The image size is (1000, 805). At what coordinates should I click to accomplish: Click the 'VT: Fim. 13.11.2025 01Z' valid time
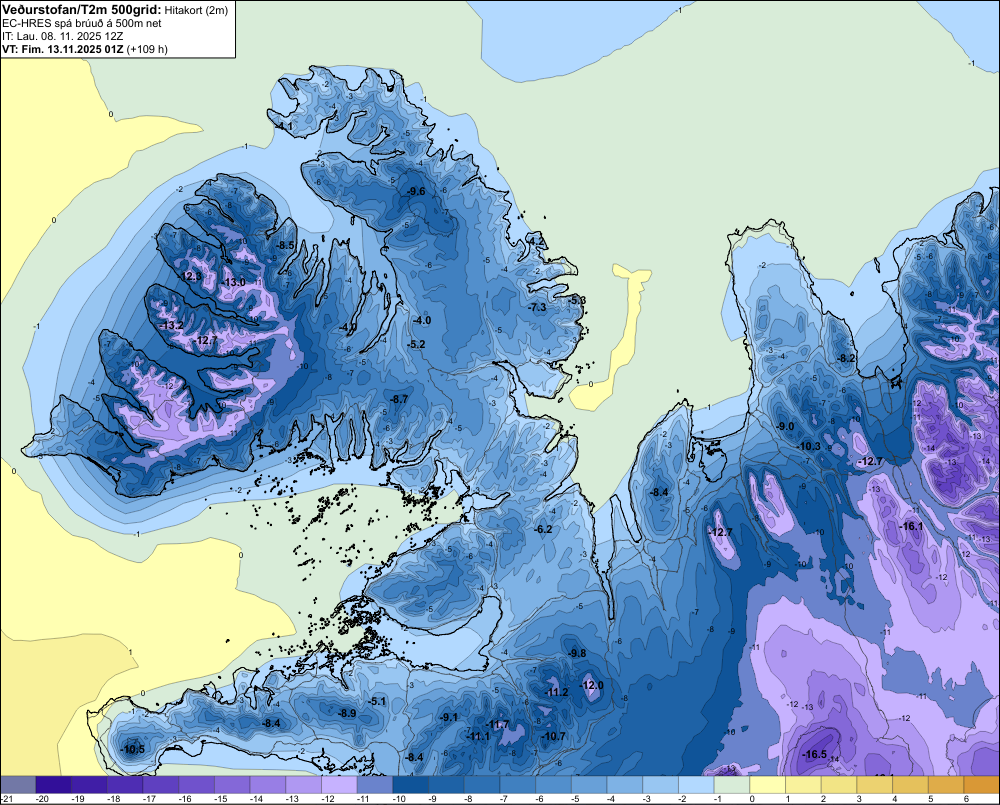pos(62,49)
